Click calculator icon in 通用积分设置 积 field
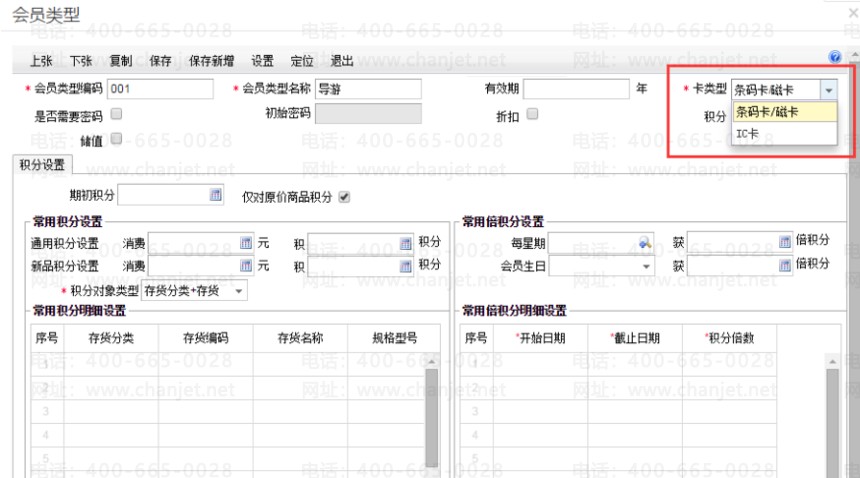 click(x=405, y=242)
